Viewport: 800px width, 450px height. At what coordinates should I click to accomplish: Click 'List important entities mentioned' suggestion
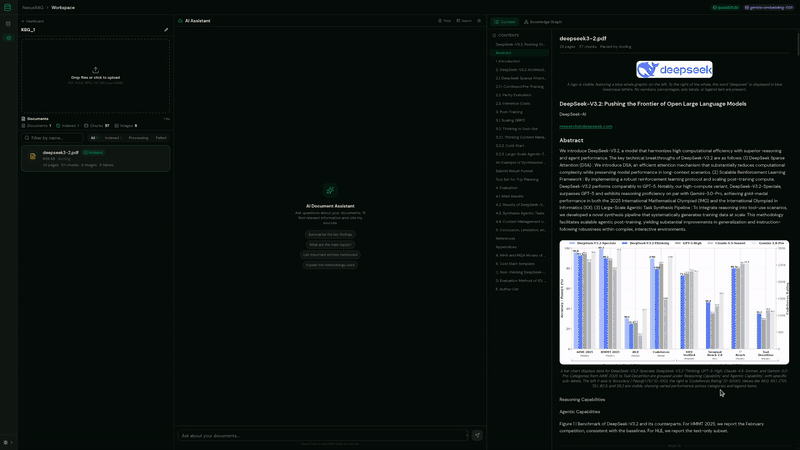330,255
